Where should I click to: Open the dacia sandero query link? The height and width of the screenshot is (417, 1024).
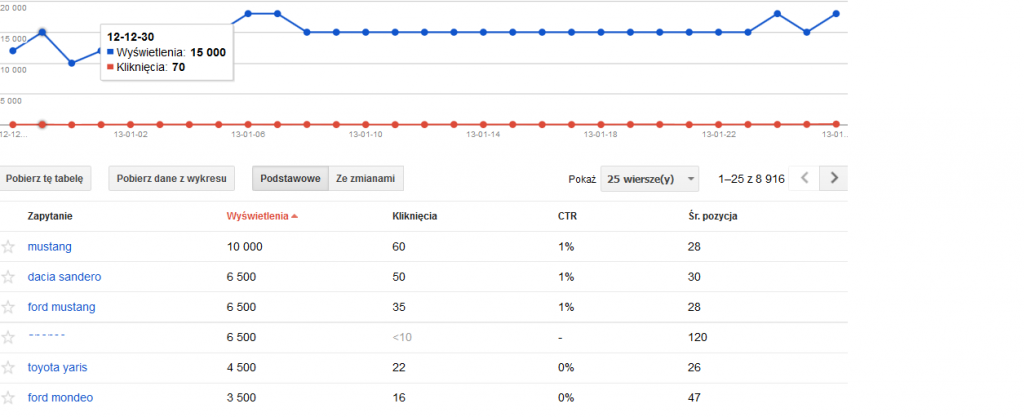tap(64, 276)
